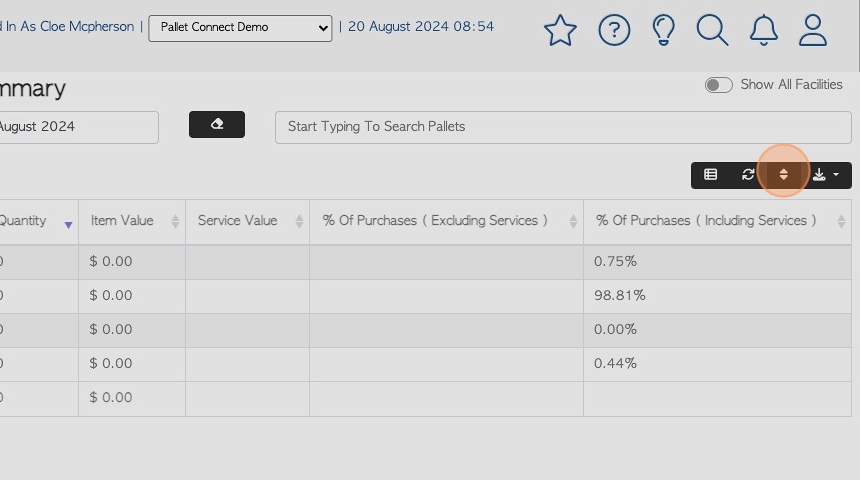This screenshot has width=860, height=480.
Task: Click the highlighted sort arrows toolbar icon
Action: (784, 174)
